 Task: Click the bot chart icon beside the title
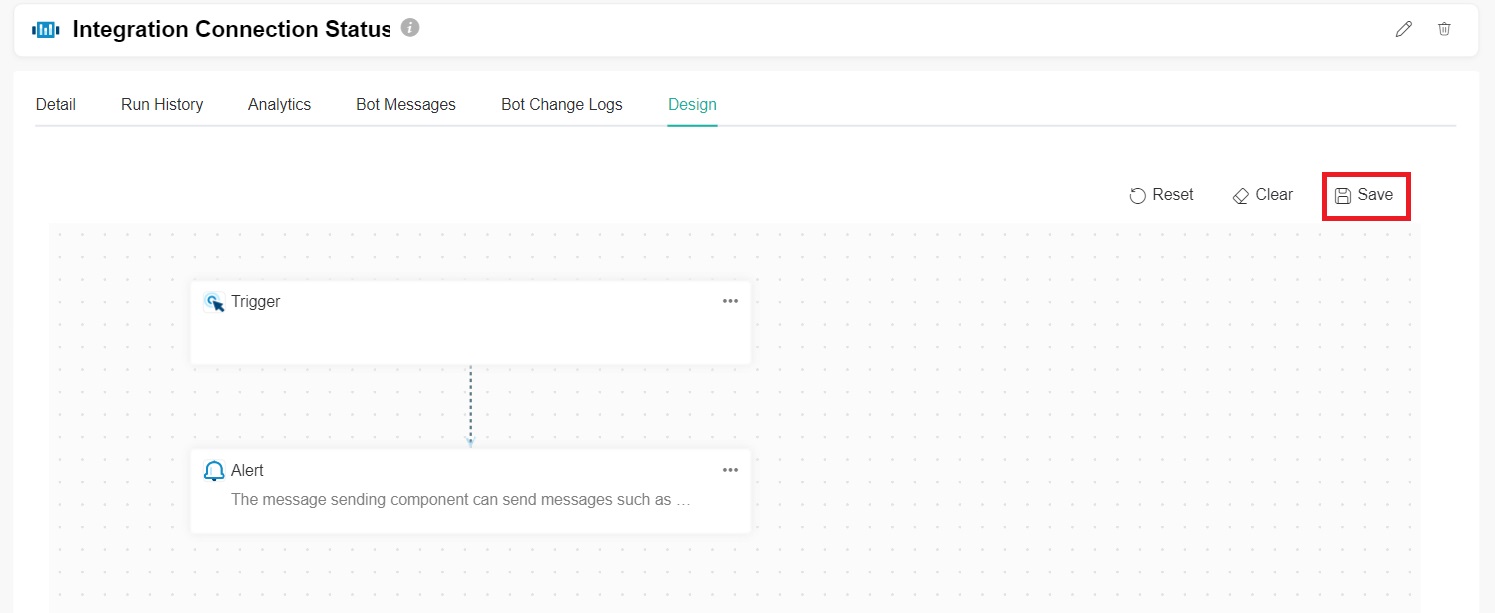(46, 30)
